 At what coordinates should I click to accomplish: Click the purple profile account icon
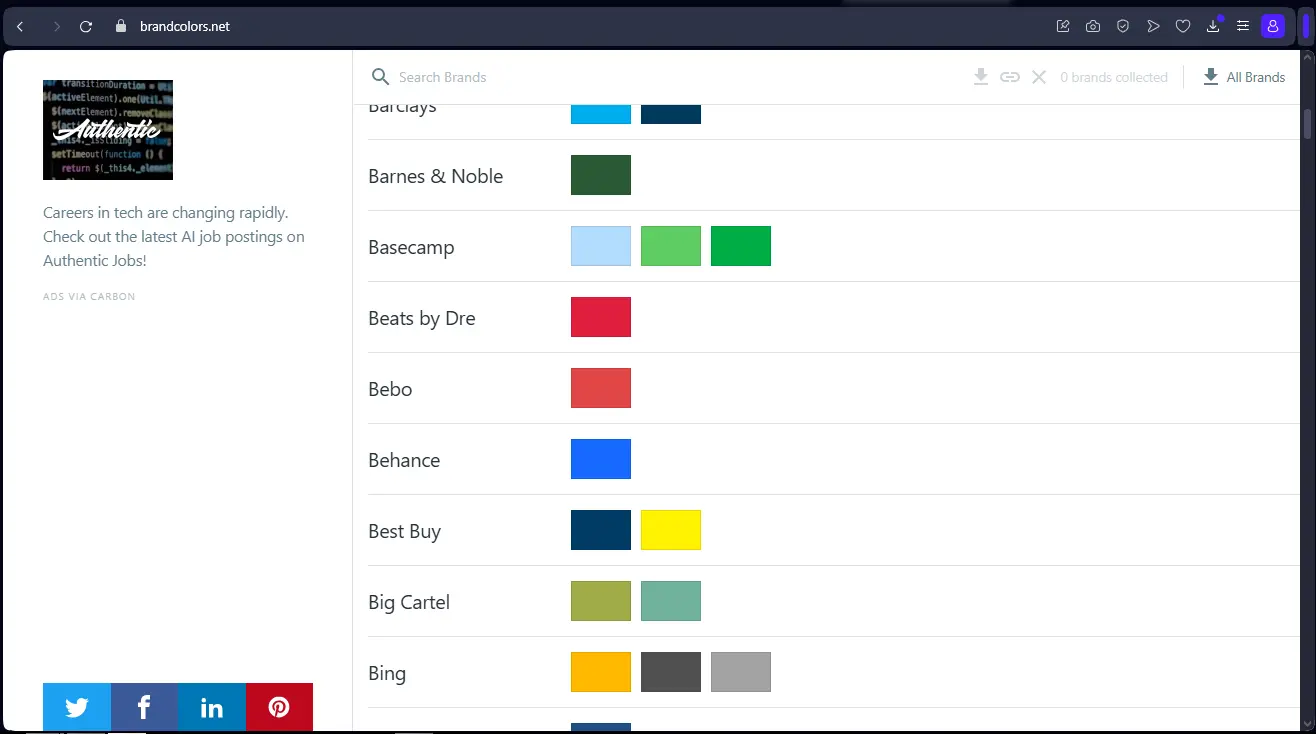point(1272,27)
